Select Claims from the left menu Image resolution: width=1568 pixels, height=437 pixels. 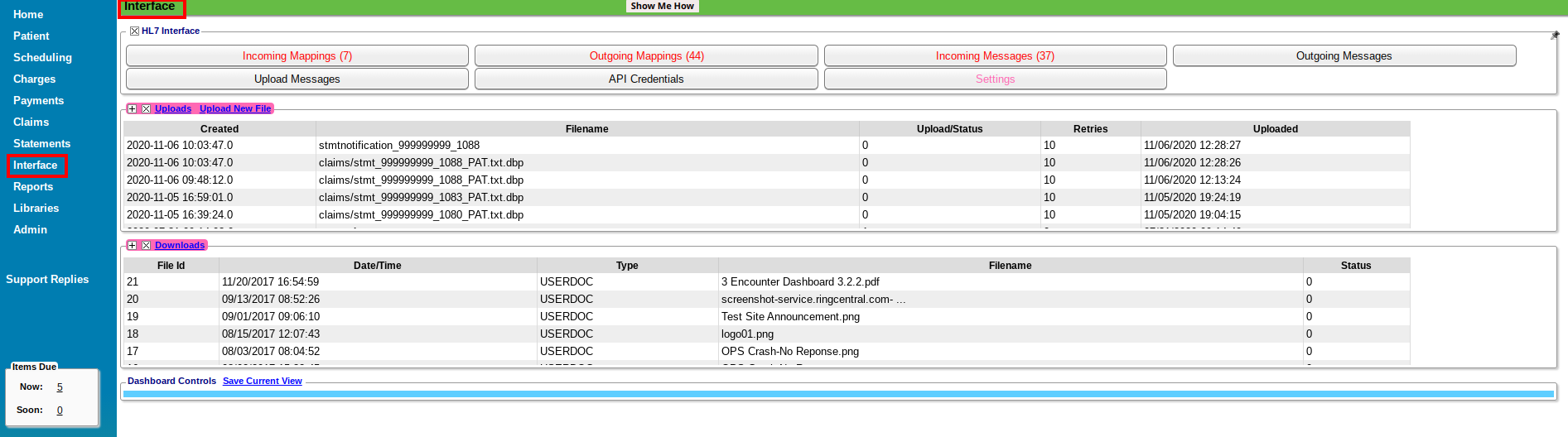[x=31, y=122]
